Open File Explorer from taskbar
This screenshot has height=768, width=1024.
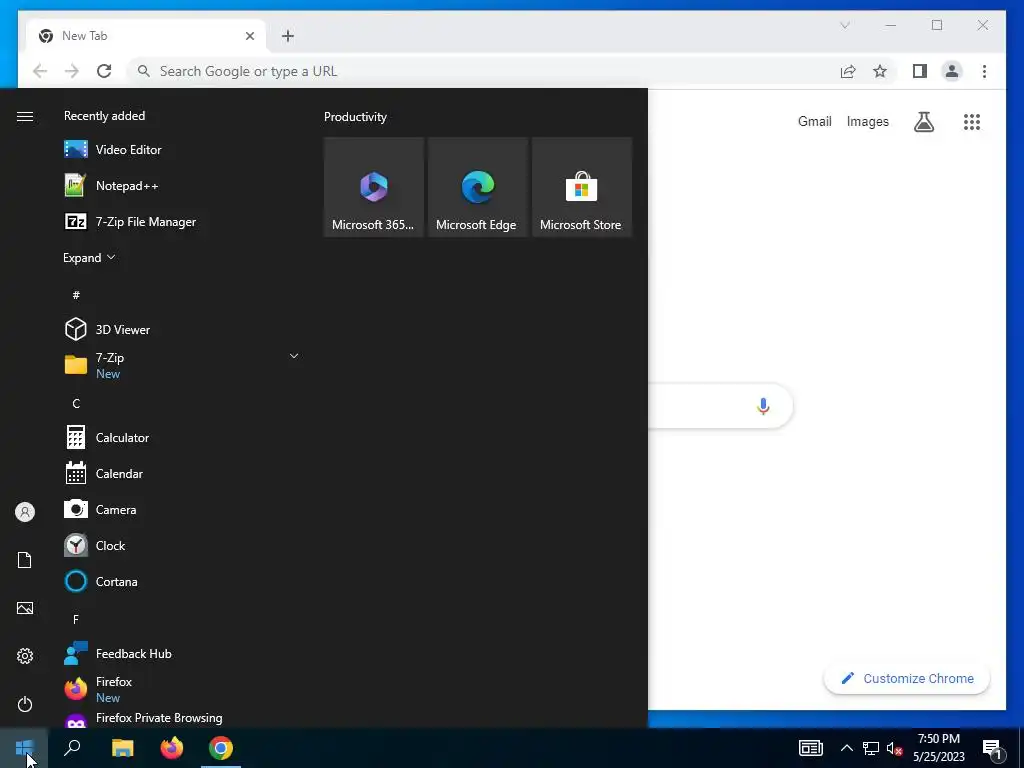pyautogui.click(x=123, y=748)
